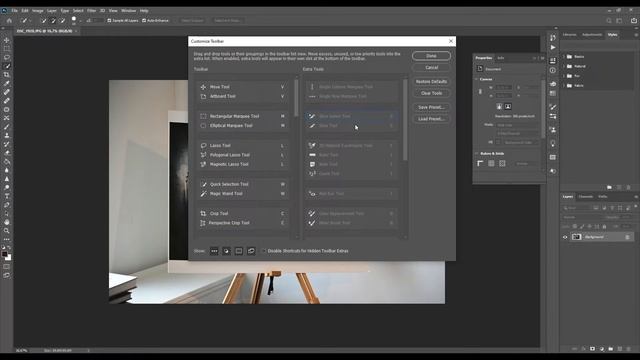Click Home icon in options bar
This screenshot has width=640, height=360.
pos(9,20)
